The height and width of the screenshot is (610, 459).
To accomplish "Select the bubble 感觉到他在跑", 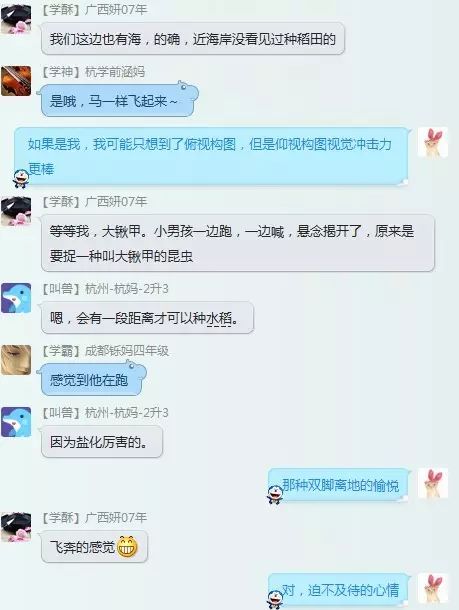I will tap(92, 379).
